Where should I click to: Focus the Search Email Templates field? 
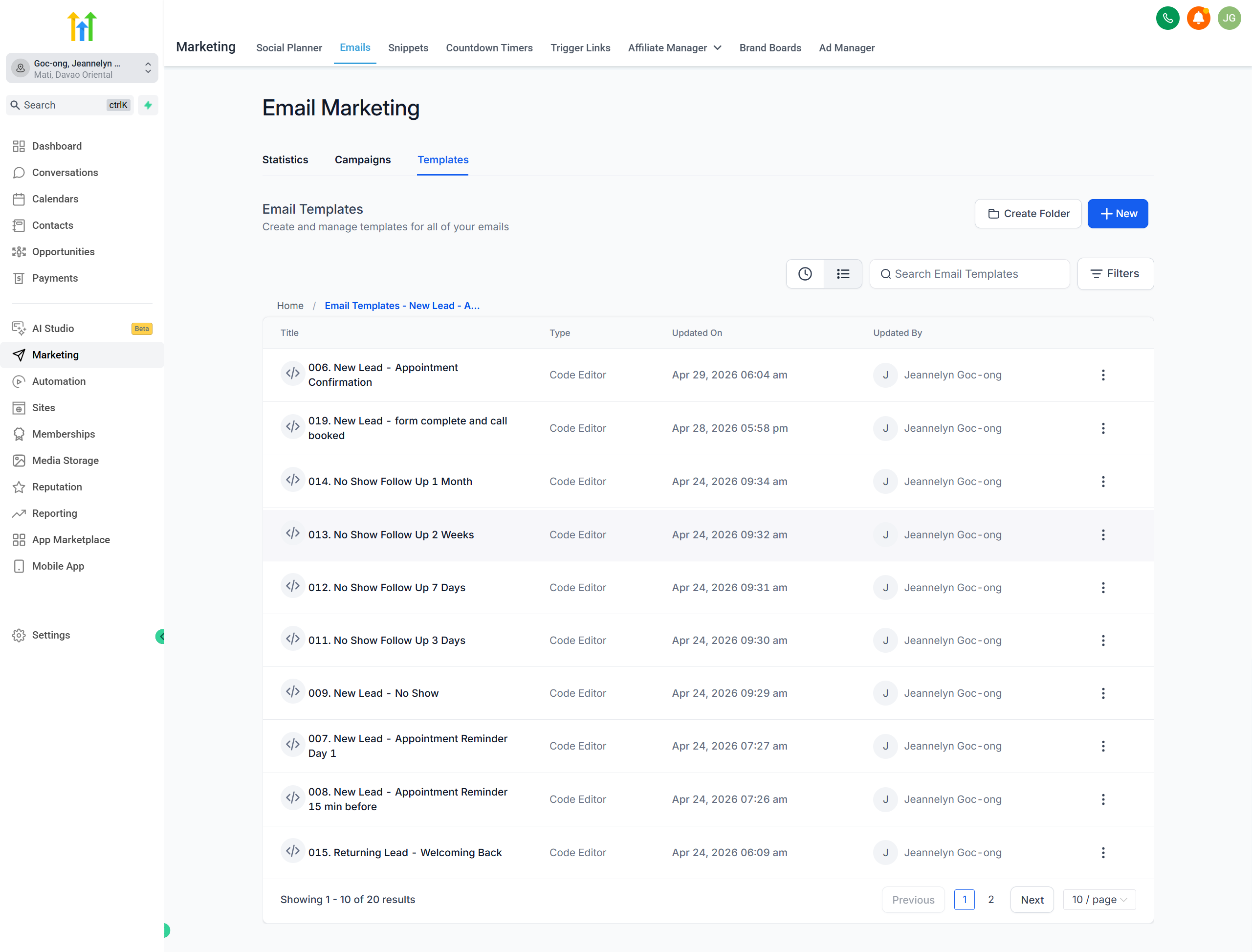coord(969,274)
